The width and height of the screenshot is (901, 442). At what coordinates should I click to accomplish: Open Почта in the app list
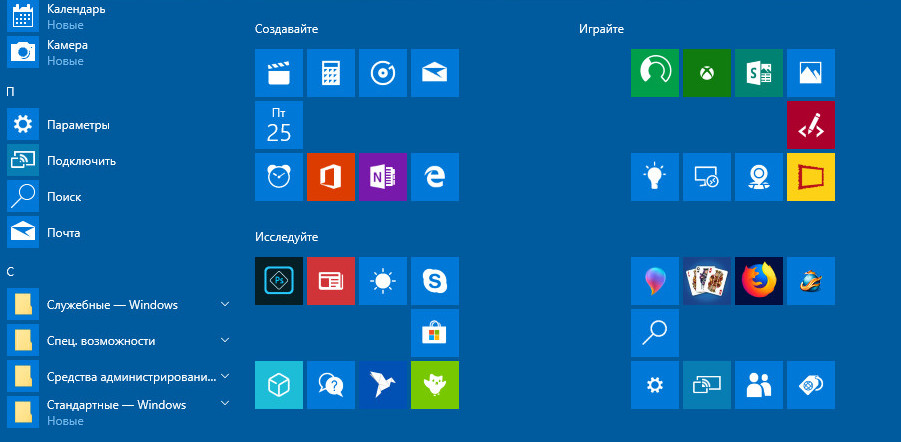(119, 232)
